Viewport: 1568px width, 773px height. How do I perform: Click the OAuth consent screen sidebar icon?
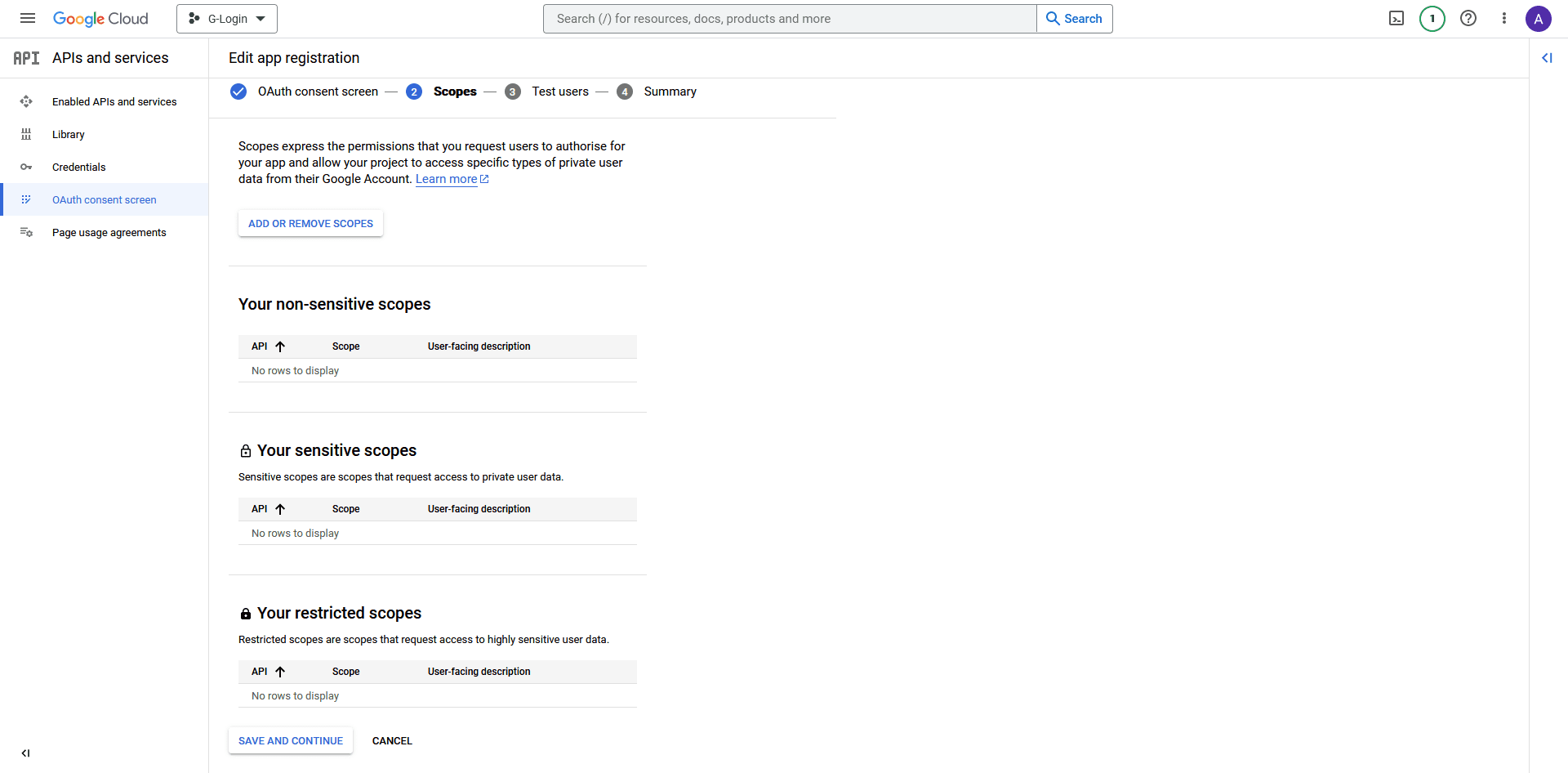tap(27, 199)
